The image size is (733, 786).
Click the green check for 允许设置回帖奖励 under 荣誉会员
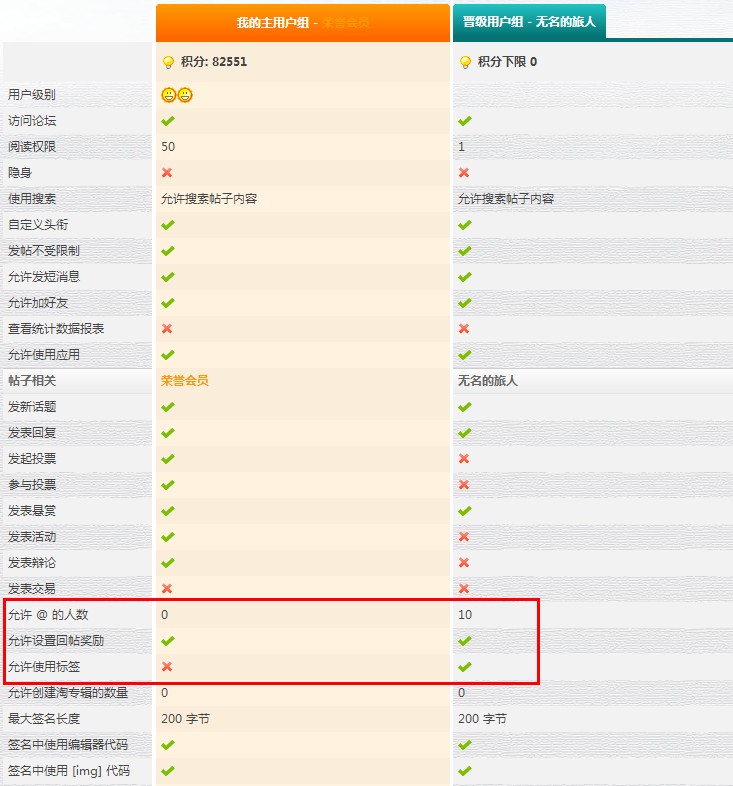tap(167, 641)
